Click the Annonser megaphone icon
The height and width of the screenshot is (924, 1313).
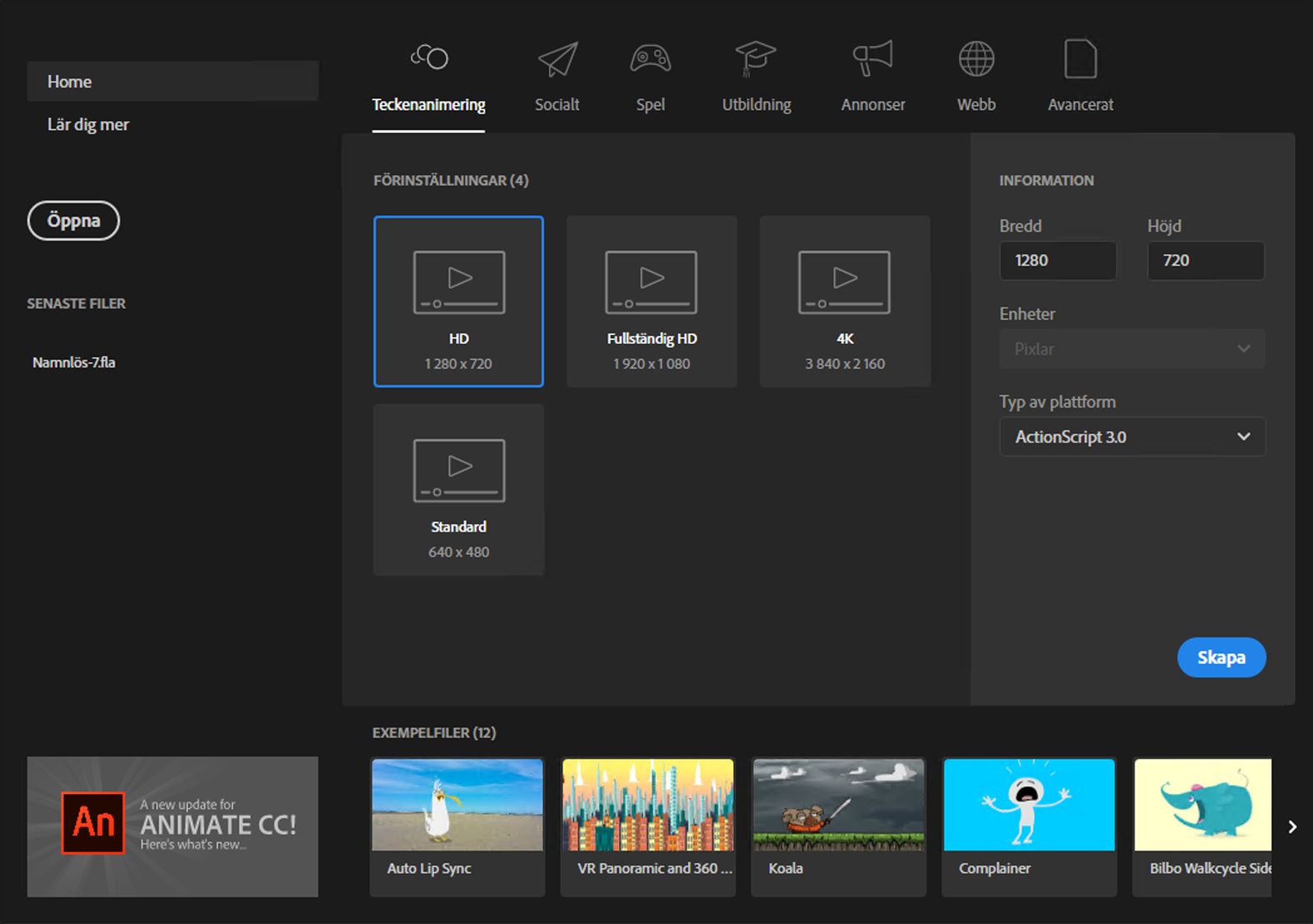[x=872, y=58]
